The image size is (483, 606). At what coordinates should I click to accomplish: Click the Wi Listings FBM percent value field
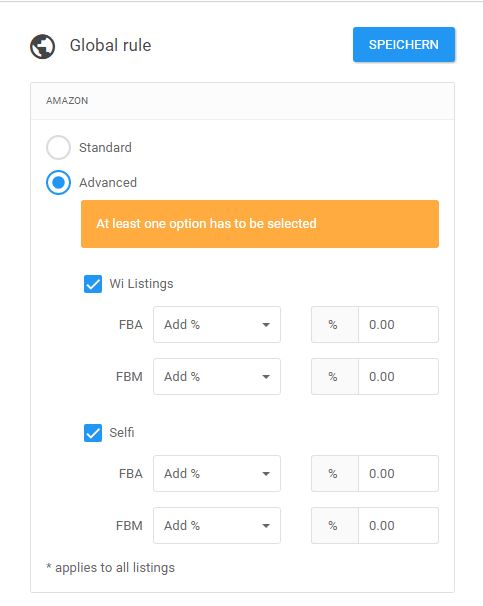coord(398,376)
